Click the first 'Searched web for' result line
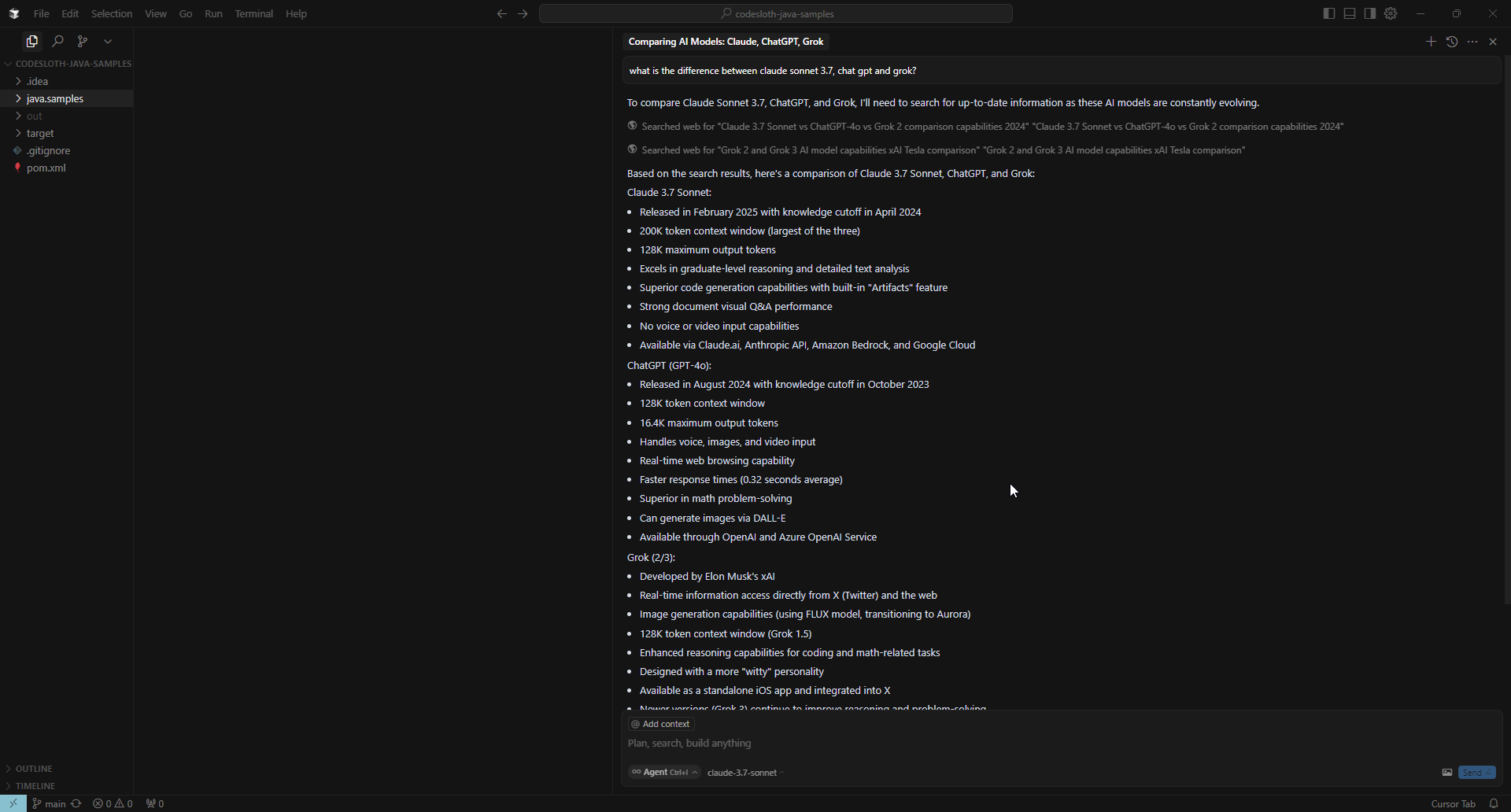Viewport: 1511px width, 812px height. (992, 127)
